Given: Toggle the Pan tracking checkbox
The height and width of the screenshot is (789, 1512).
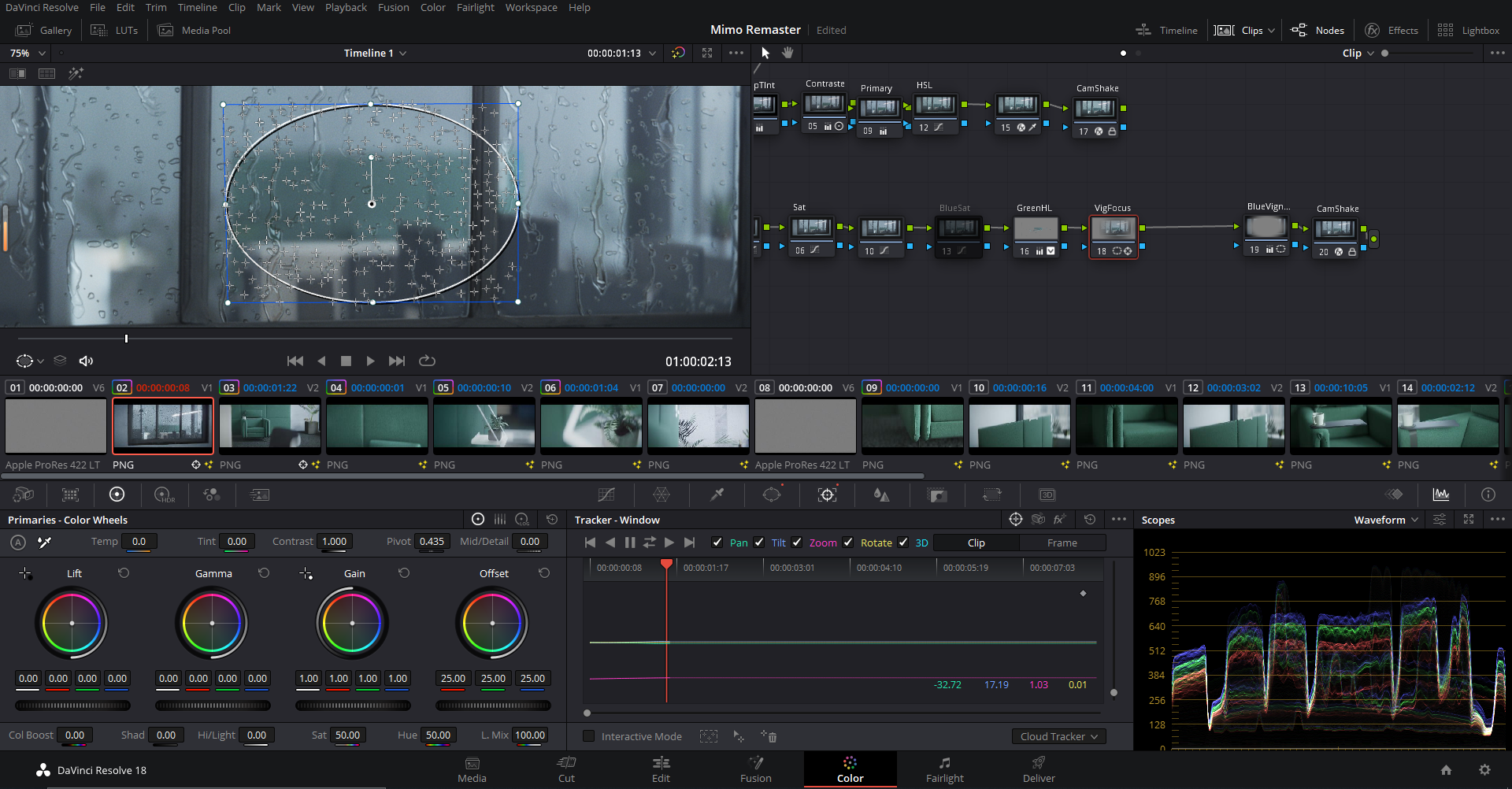Looking at the screenshot, I should pyautogui.click(x=717, y=543).
